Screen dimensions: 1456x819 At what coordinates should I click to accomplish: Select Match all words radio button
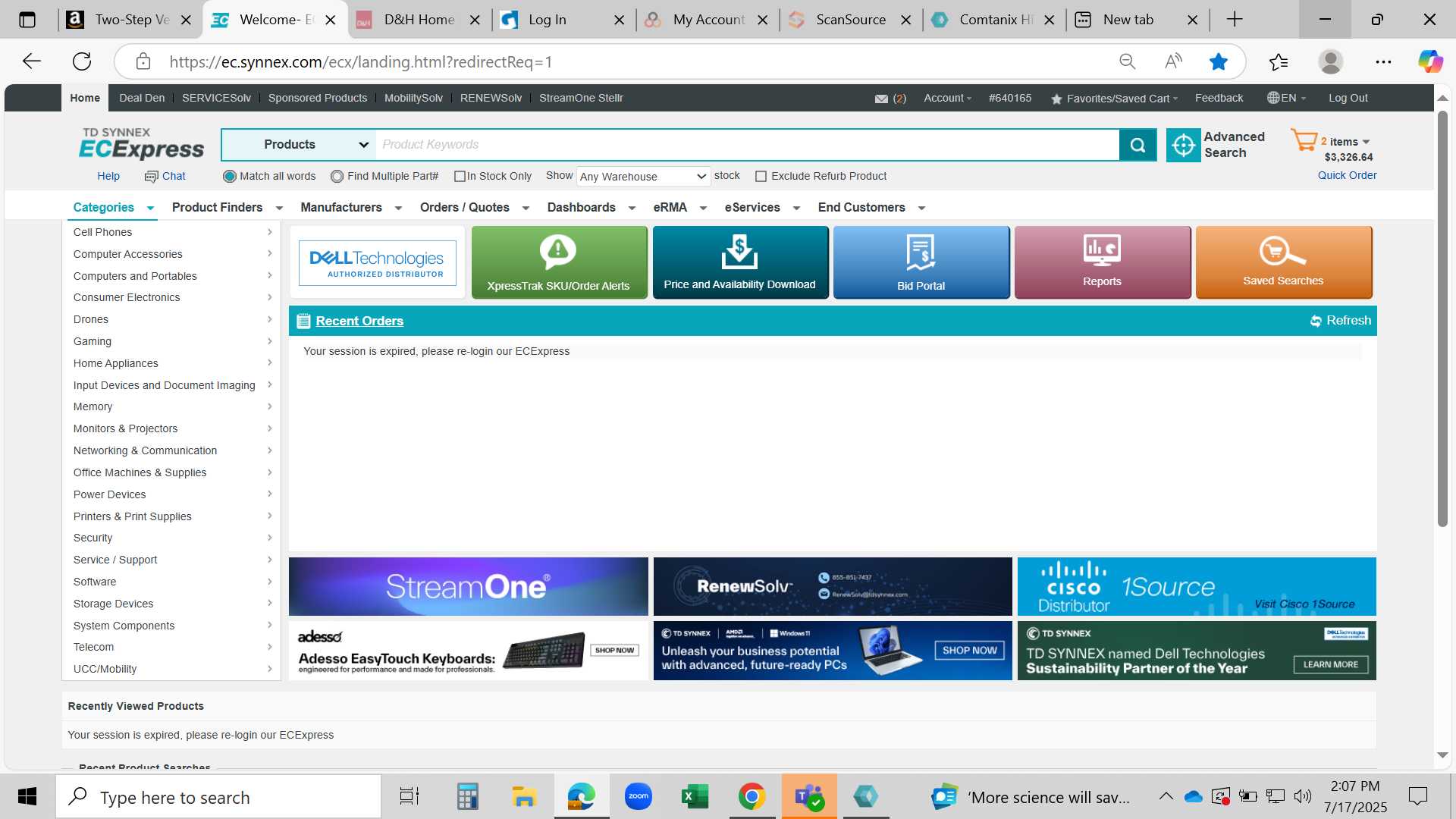[x=230, y=176]
